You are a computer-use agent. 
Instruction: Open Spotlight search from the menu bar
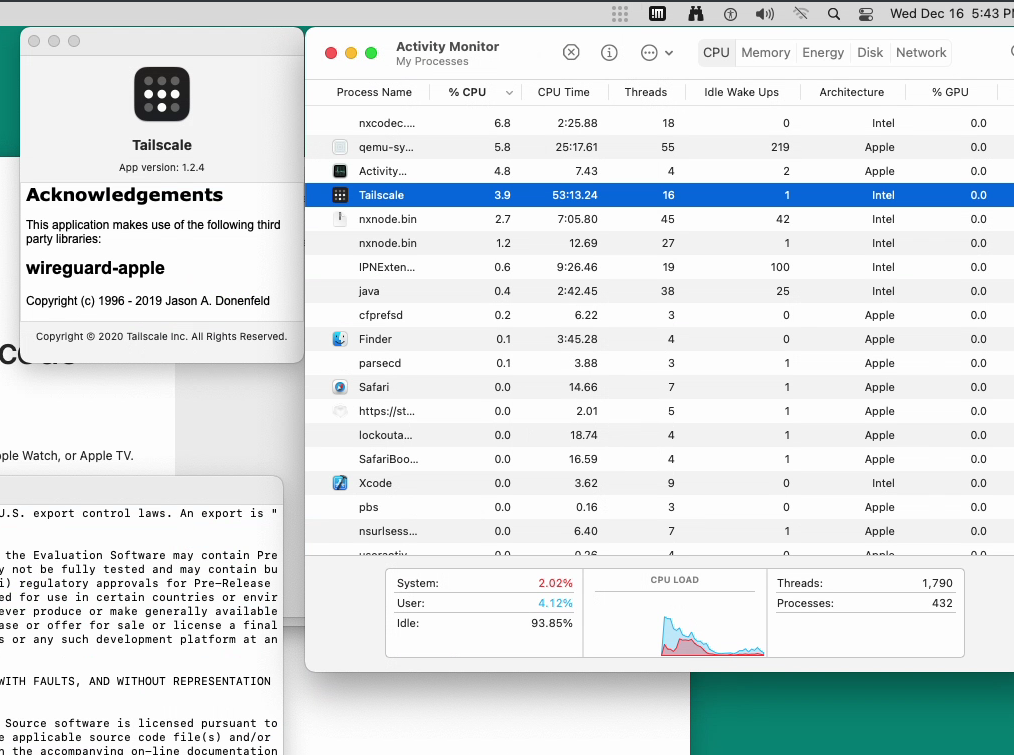[x=833, y=14]
